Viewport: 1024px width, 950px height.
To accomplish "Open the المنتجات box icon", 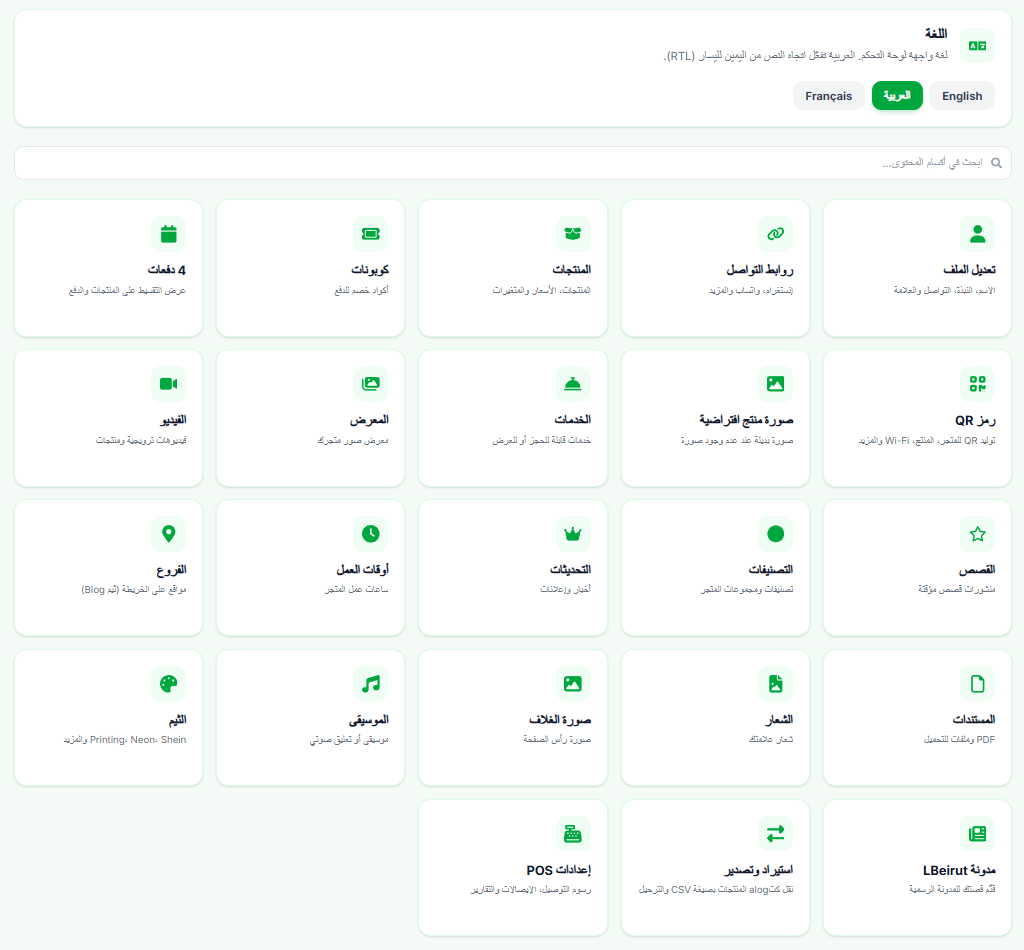I will [x=573, y=234].
